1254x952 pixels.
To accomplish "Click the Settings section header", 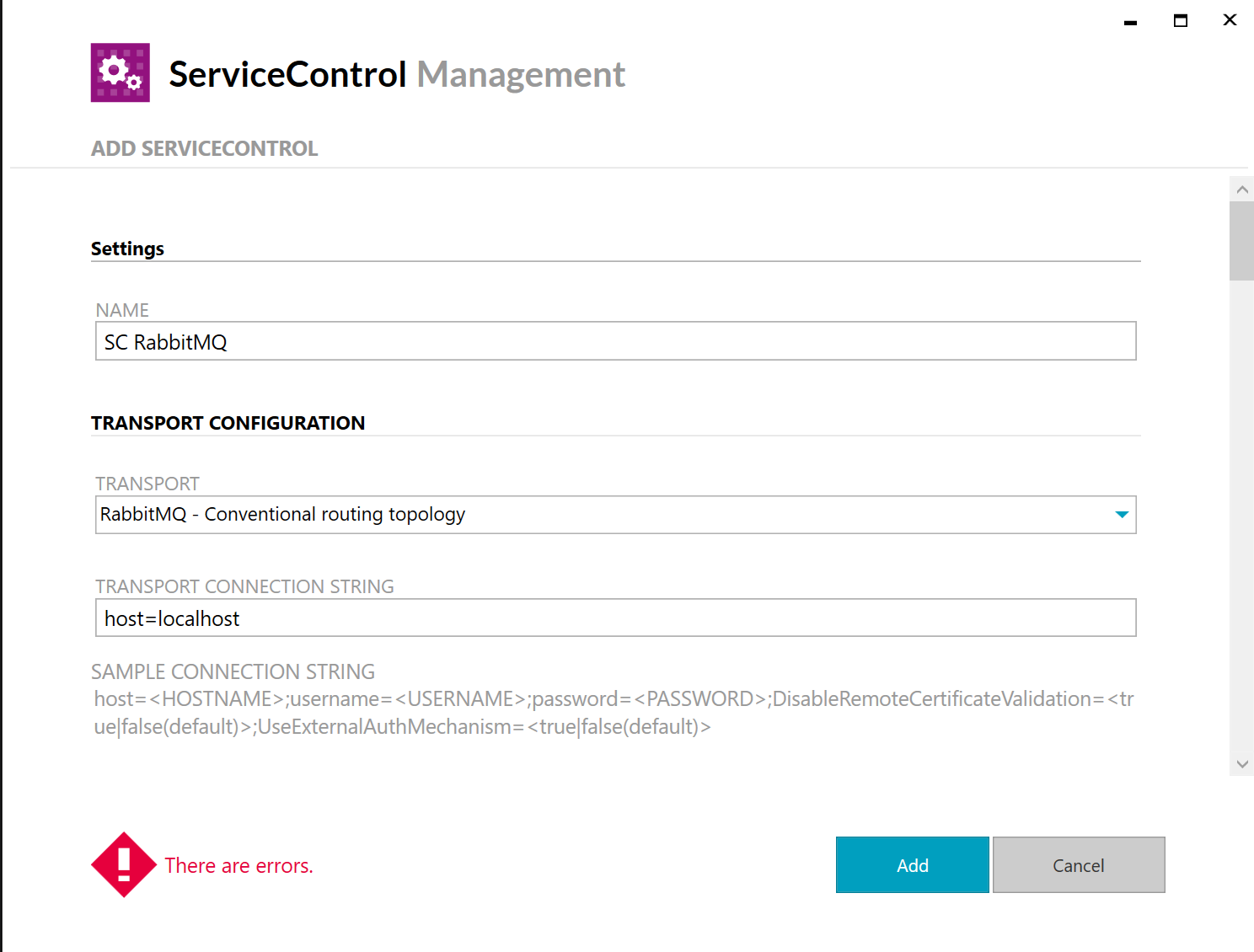I will (127, 248).
